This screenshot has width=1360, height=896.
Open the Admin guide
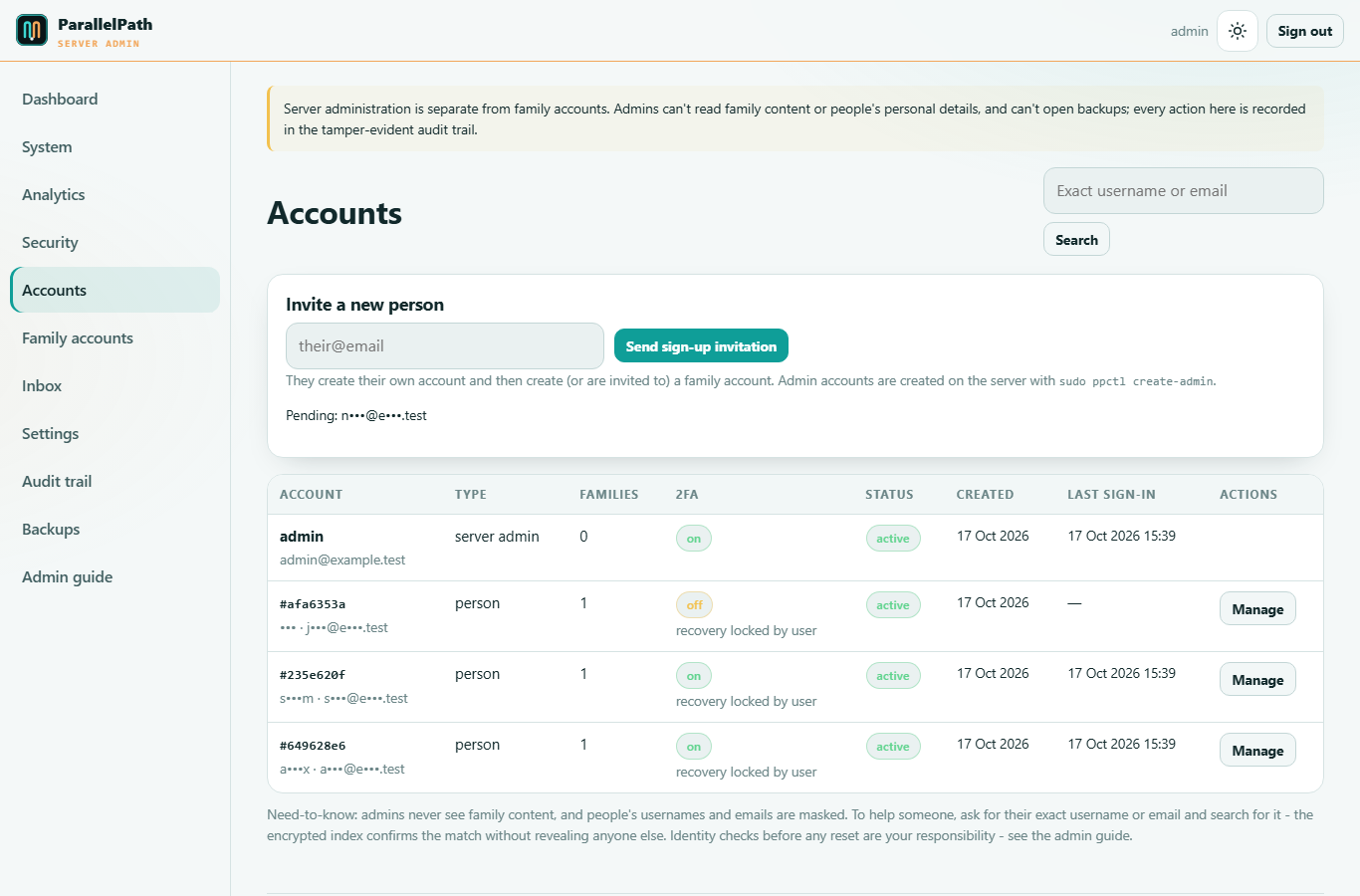114,576
